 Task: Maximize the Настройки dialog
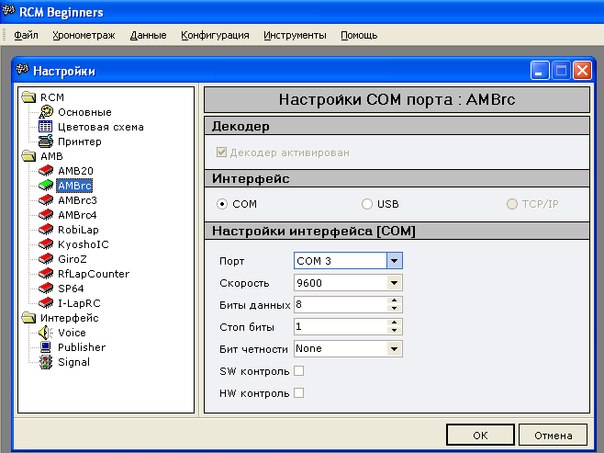point(561,70)
